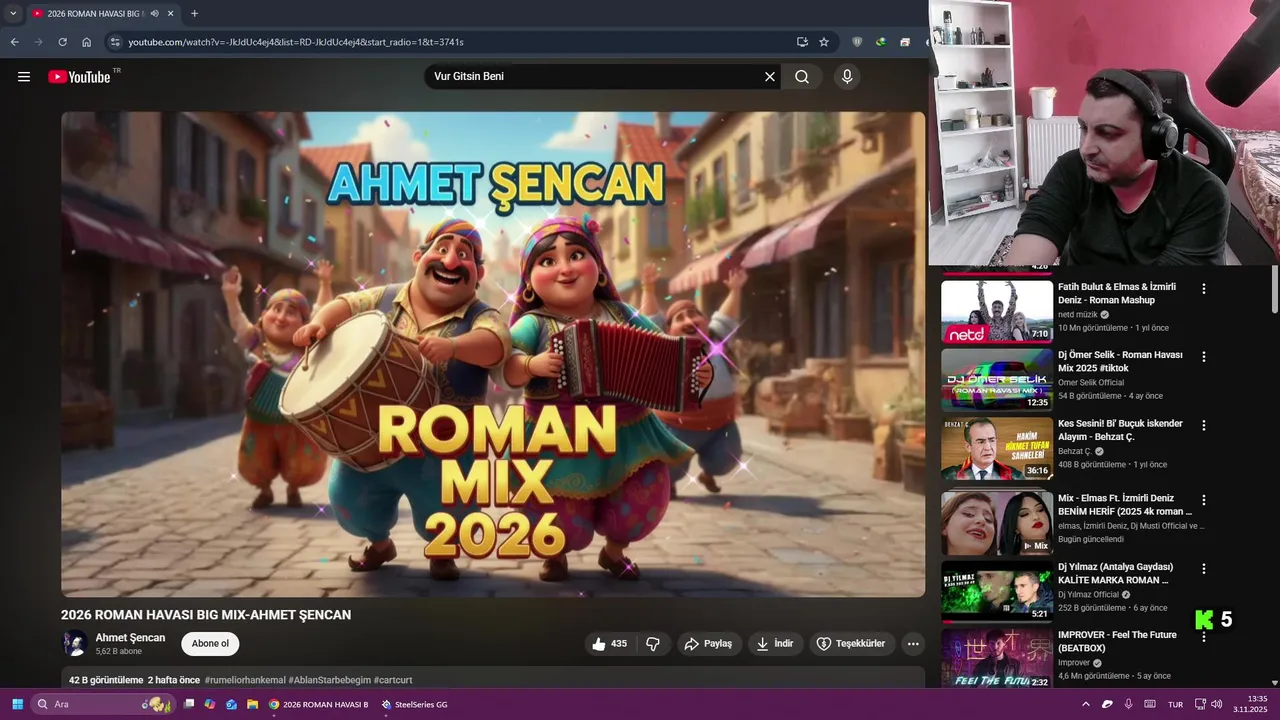Download the video with İndir
Image resolution: width=1280 pixels, height=720 pixels.
click(775, 644)
